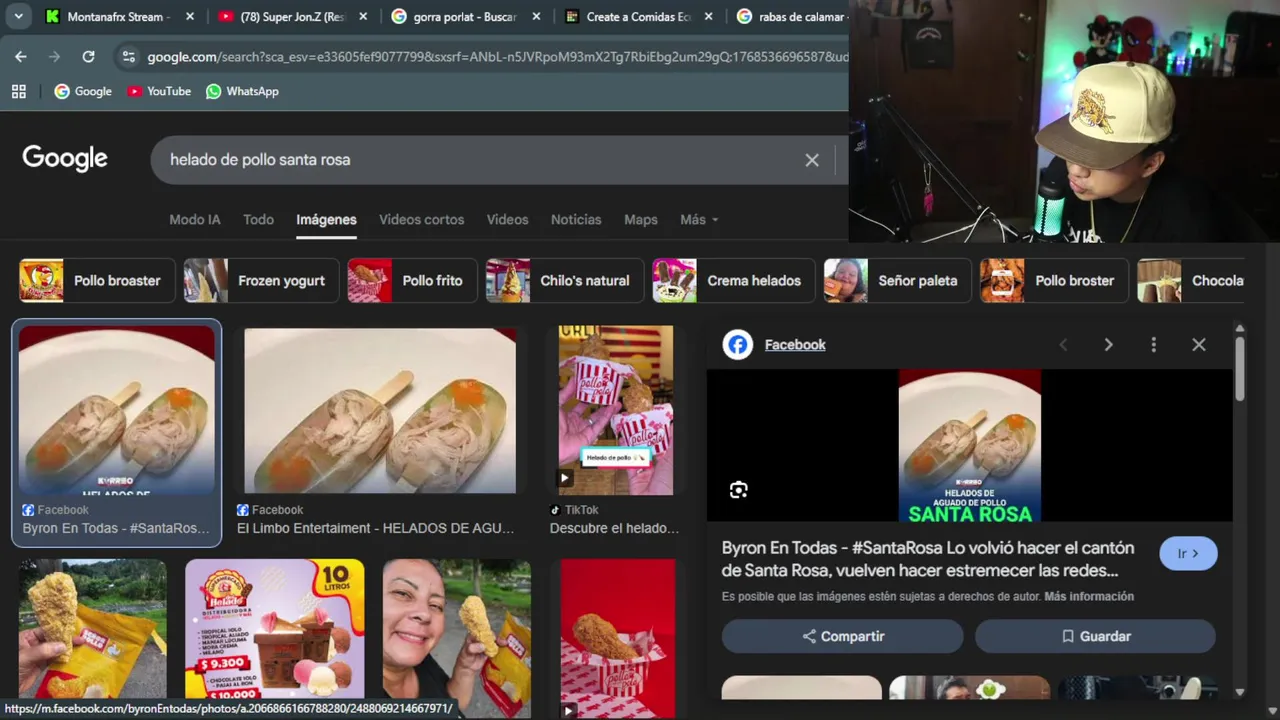Open the three-dot options menu in preview
Viewport: 1280px width, 720px height.
point(1153,345)
